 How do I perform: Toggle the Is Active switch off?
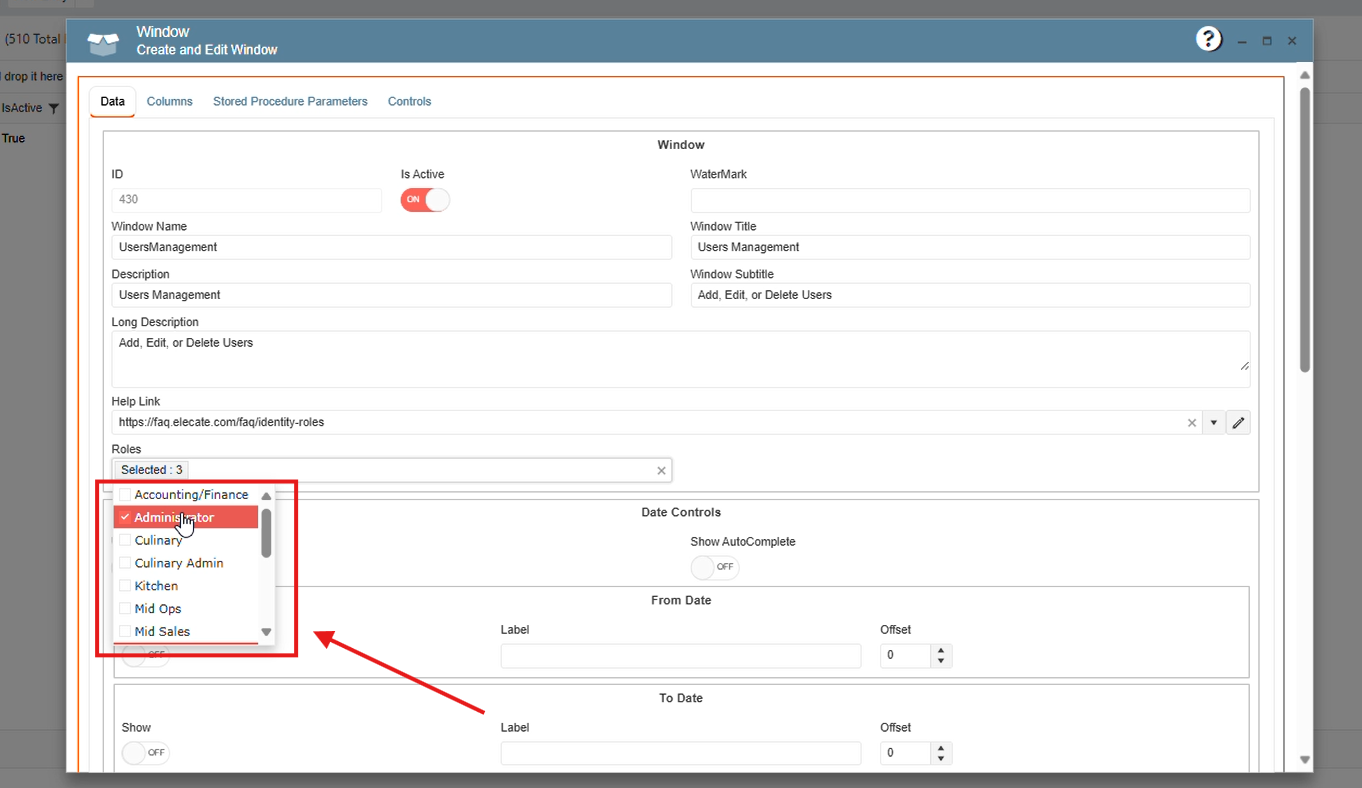[425, 199]
